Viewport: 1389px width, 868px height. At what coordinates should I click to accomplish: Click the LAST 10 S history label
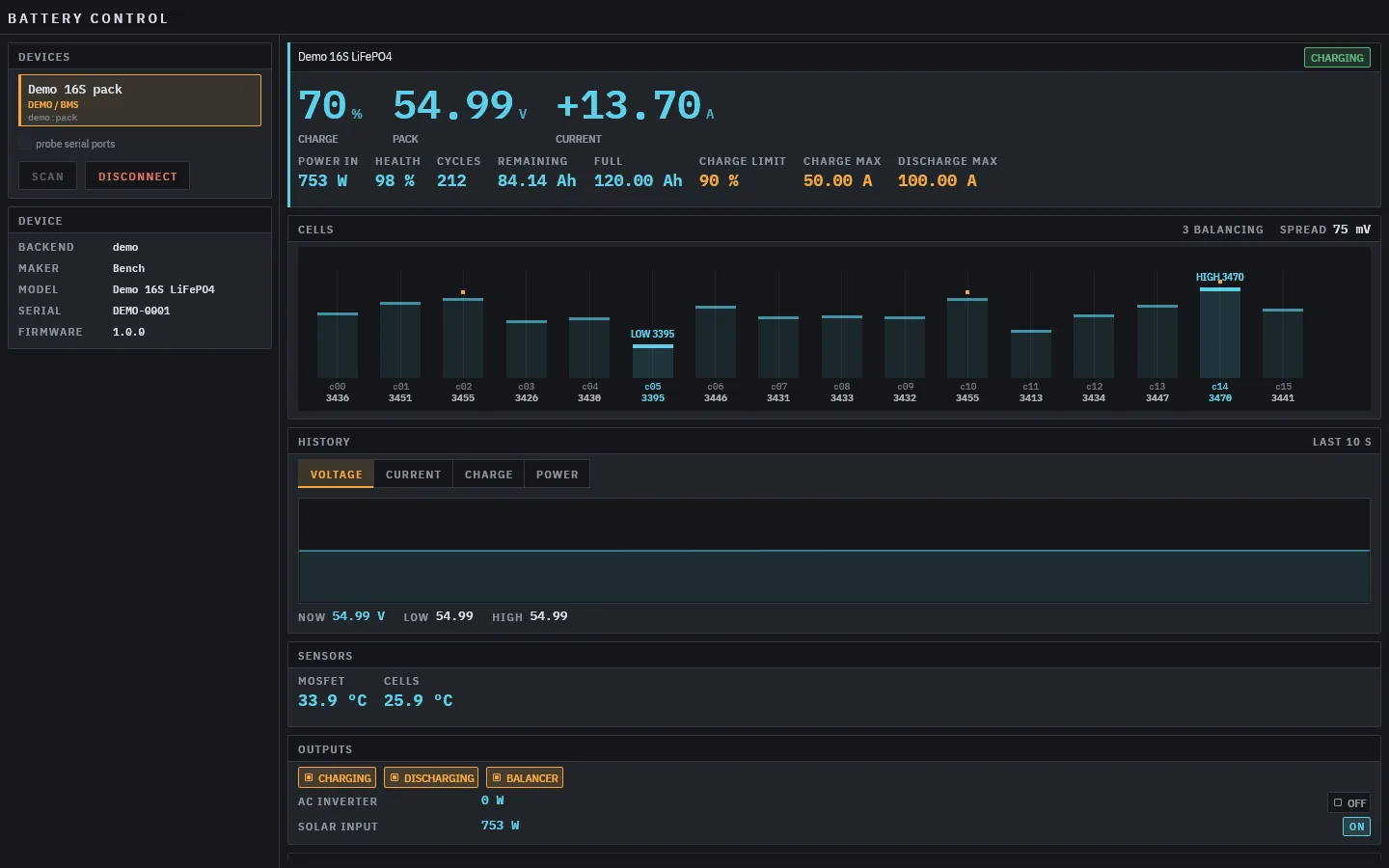point(1342,442)
